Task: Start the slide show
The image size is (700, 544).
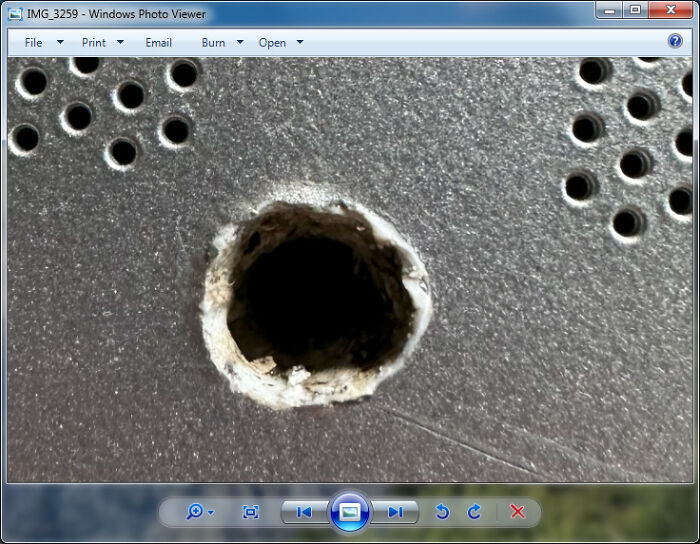Action: tap(350, 512)
